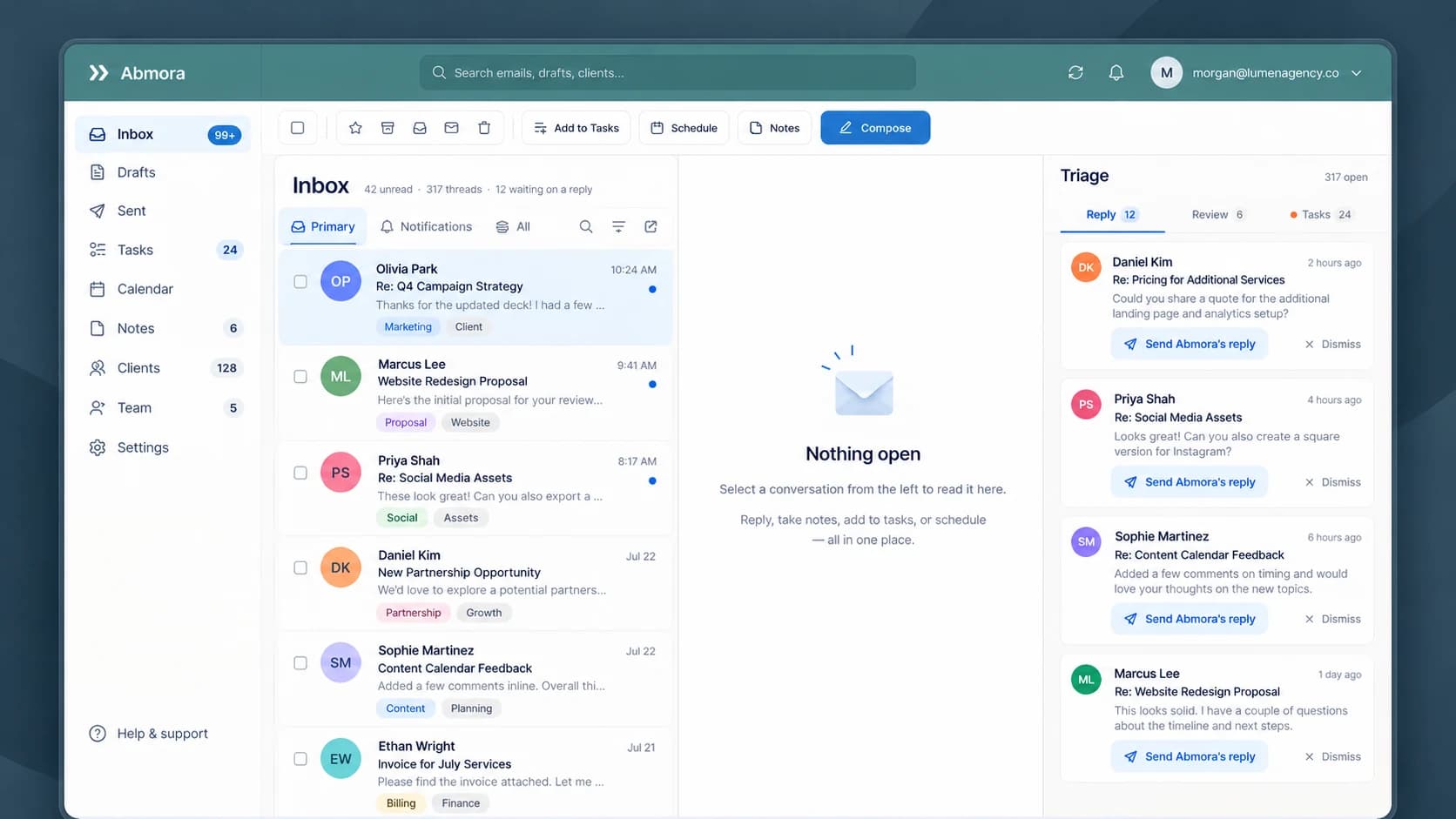
Task: Open Help & support link
Action: point(149,734)
